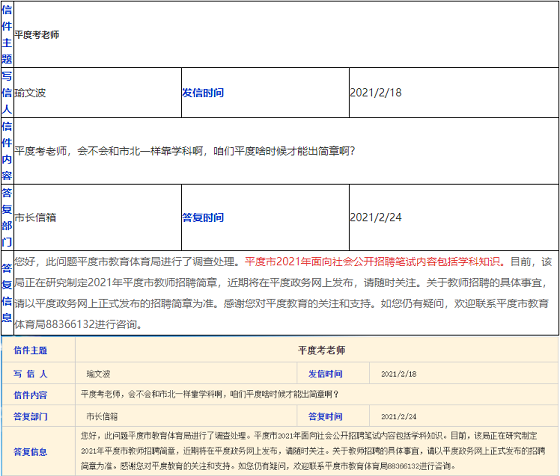
Task: Click the reply date 2021/2/24 in upper table
Action: 376,217
